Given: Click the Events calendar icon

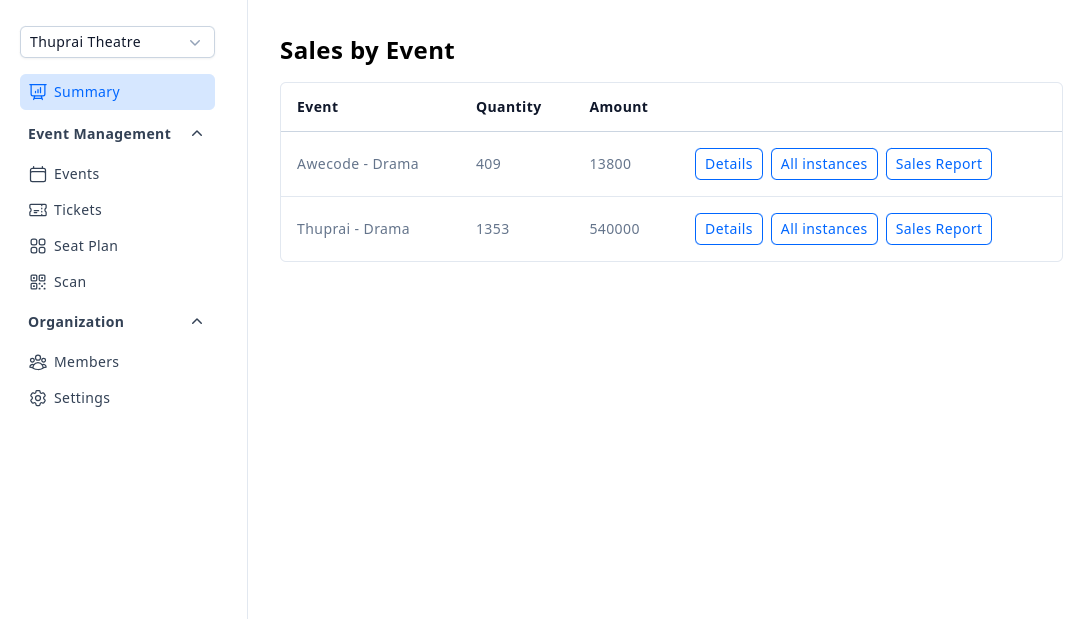Looking at the screenshot, I should click(38, 173).
